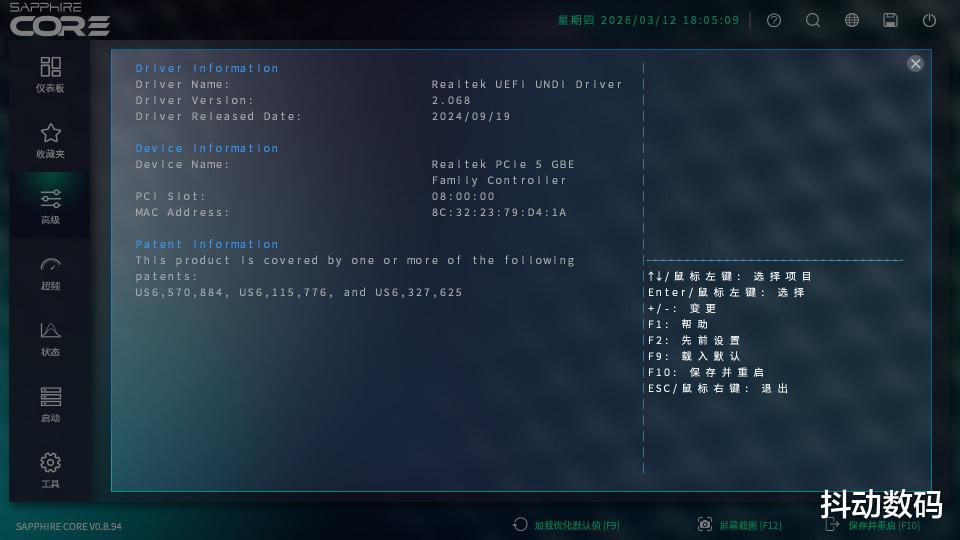Click SAPPHIRE CORE V0.8.94 version text
Viewport: 960px width, 540px height.
pos(69,527)
